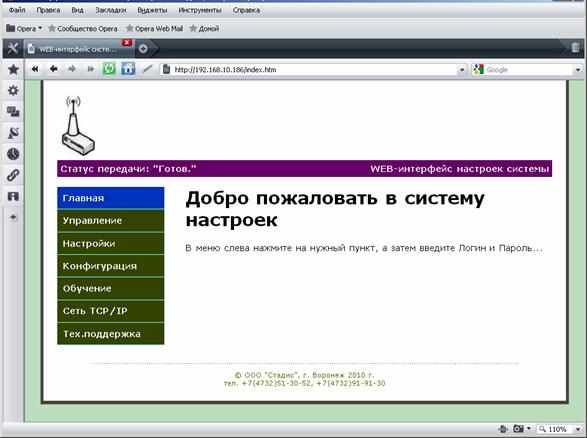
Task: Open closed tabs trash can icon
Action: (x=575, y=48)
